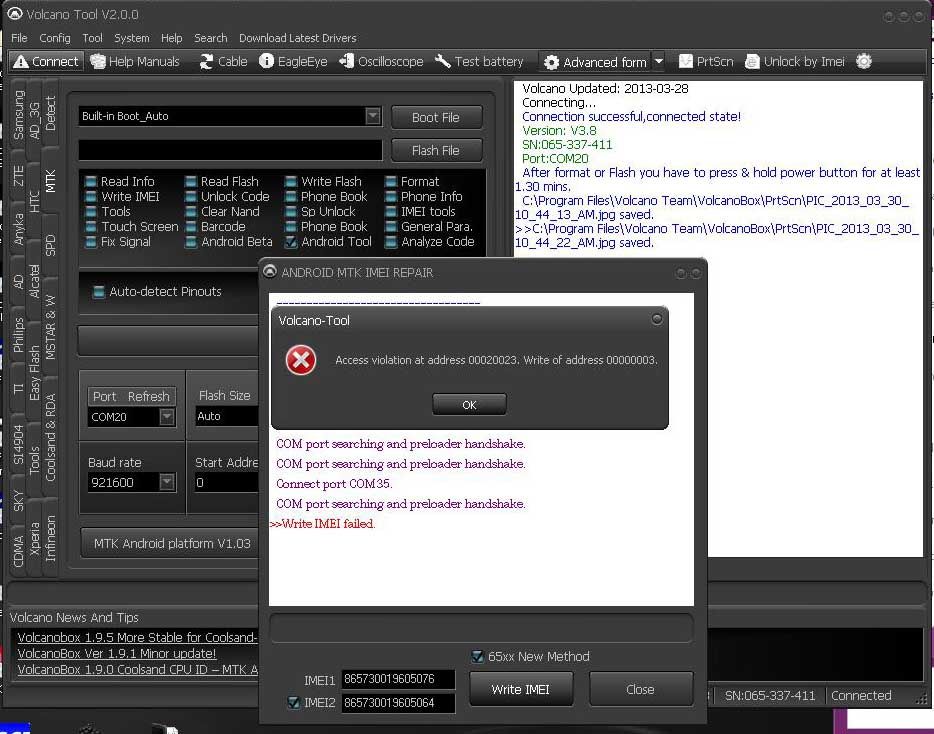
Task: Select the Read Flash option
Action: click(222, 181)
